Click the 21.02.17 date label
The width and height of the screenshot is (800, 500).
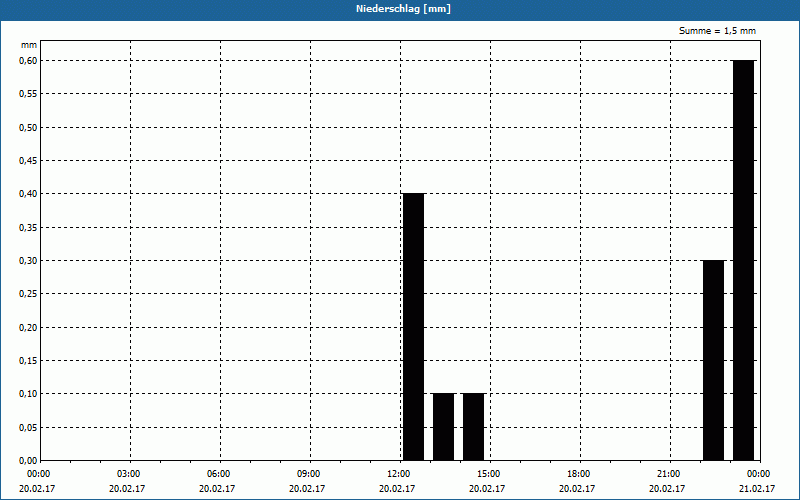pyautogui.click(x=757, y=489)
